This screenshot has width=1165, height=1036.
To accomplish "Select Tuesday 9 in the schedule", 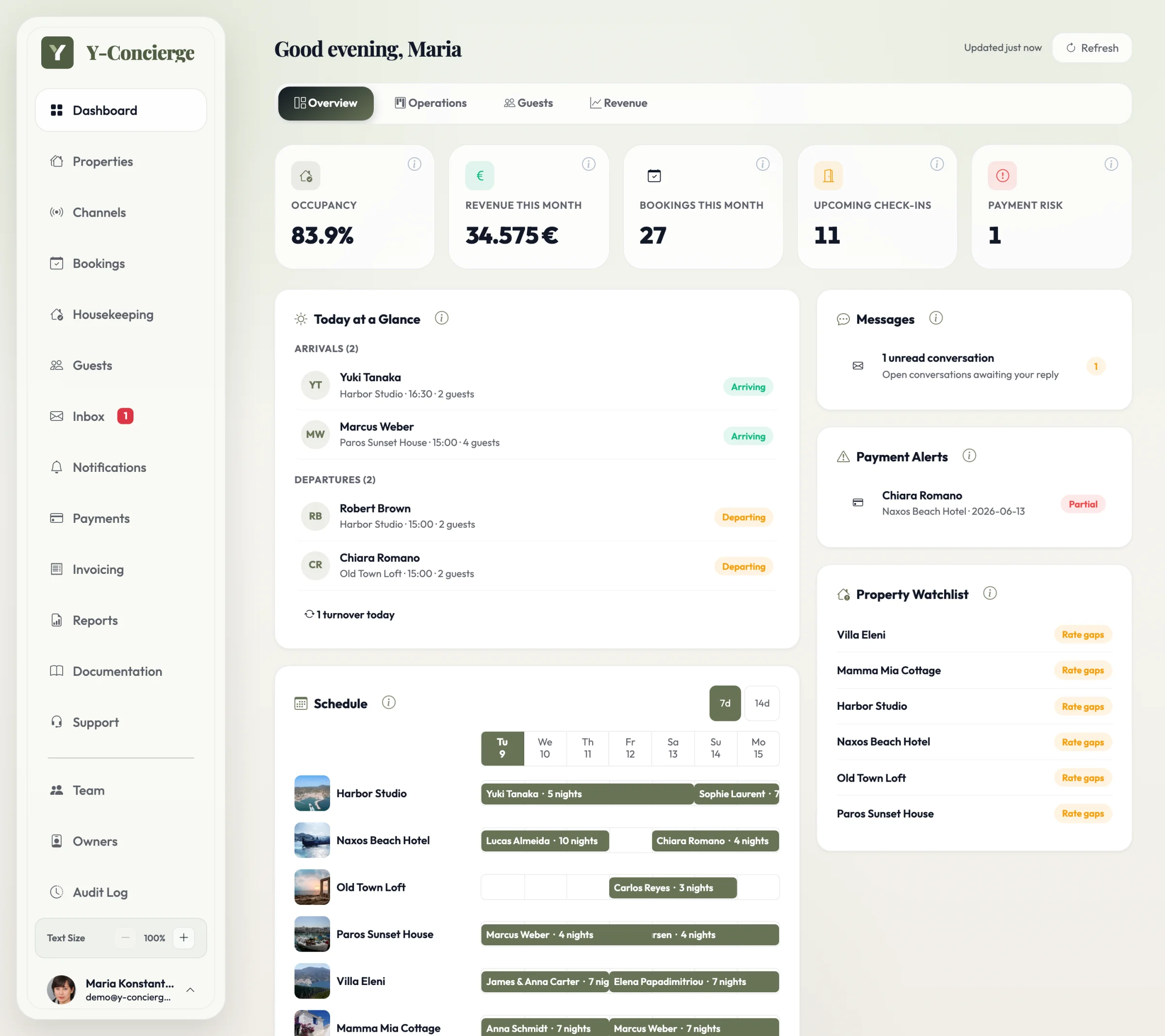I will [x=502, y=748].
